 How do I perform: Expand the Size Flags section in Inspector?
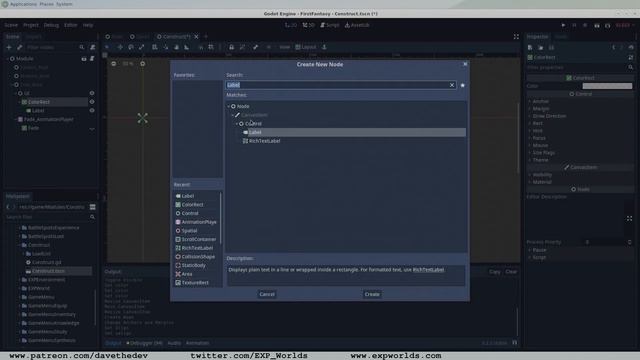click(543, 153)
